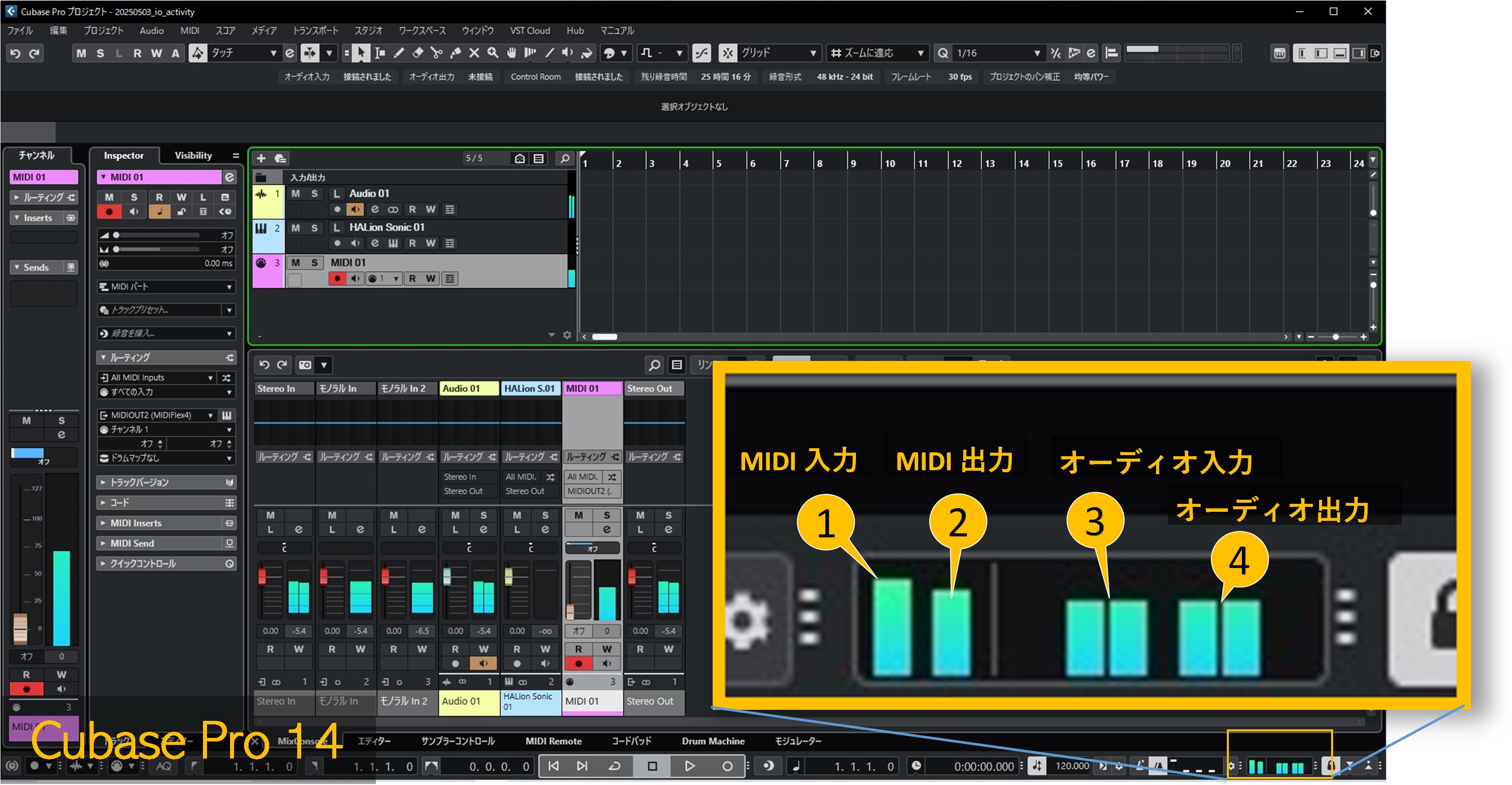Image resolution: width=1512 pixels, height=785 pixels.
Task: Select the Mute (X) tool
Action: coord(474,54)
